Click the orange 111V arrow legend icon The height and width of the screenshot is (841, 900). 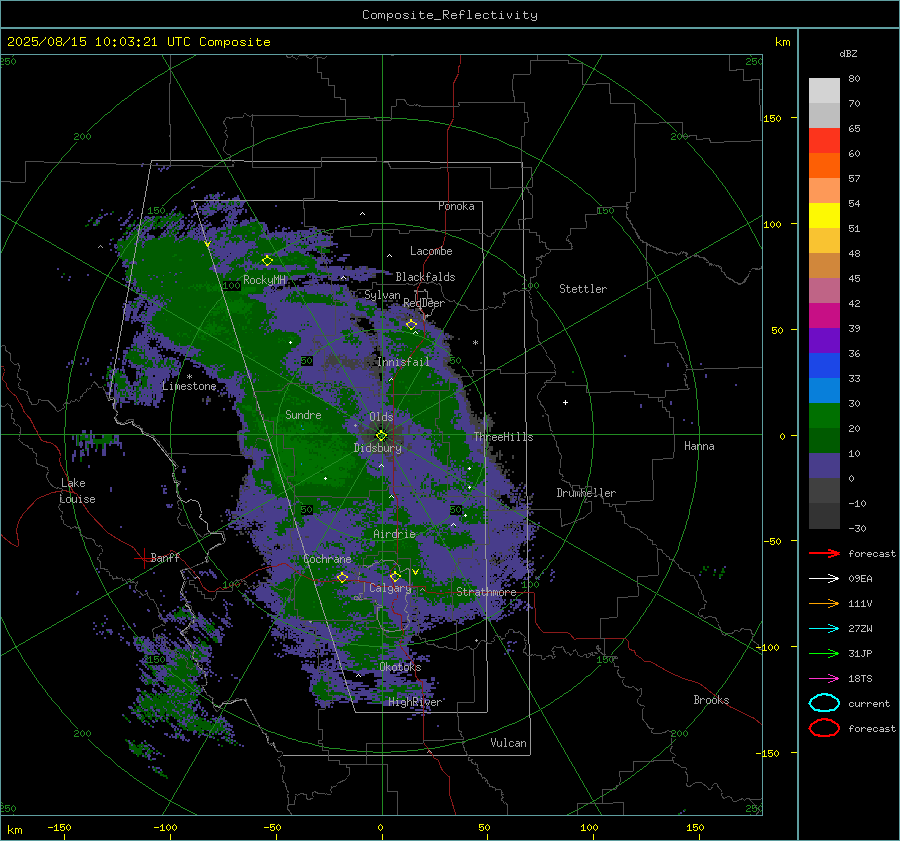click(824, 603)
